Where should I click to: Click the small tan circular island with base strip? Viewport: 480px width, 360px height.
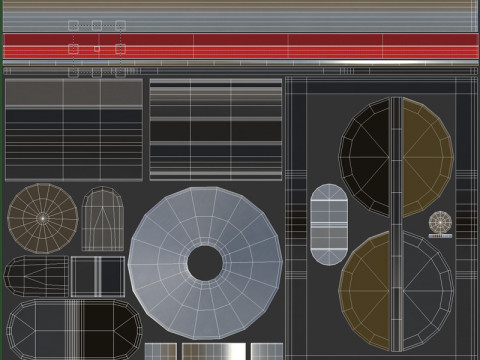[x=440, y=224]
